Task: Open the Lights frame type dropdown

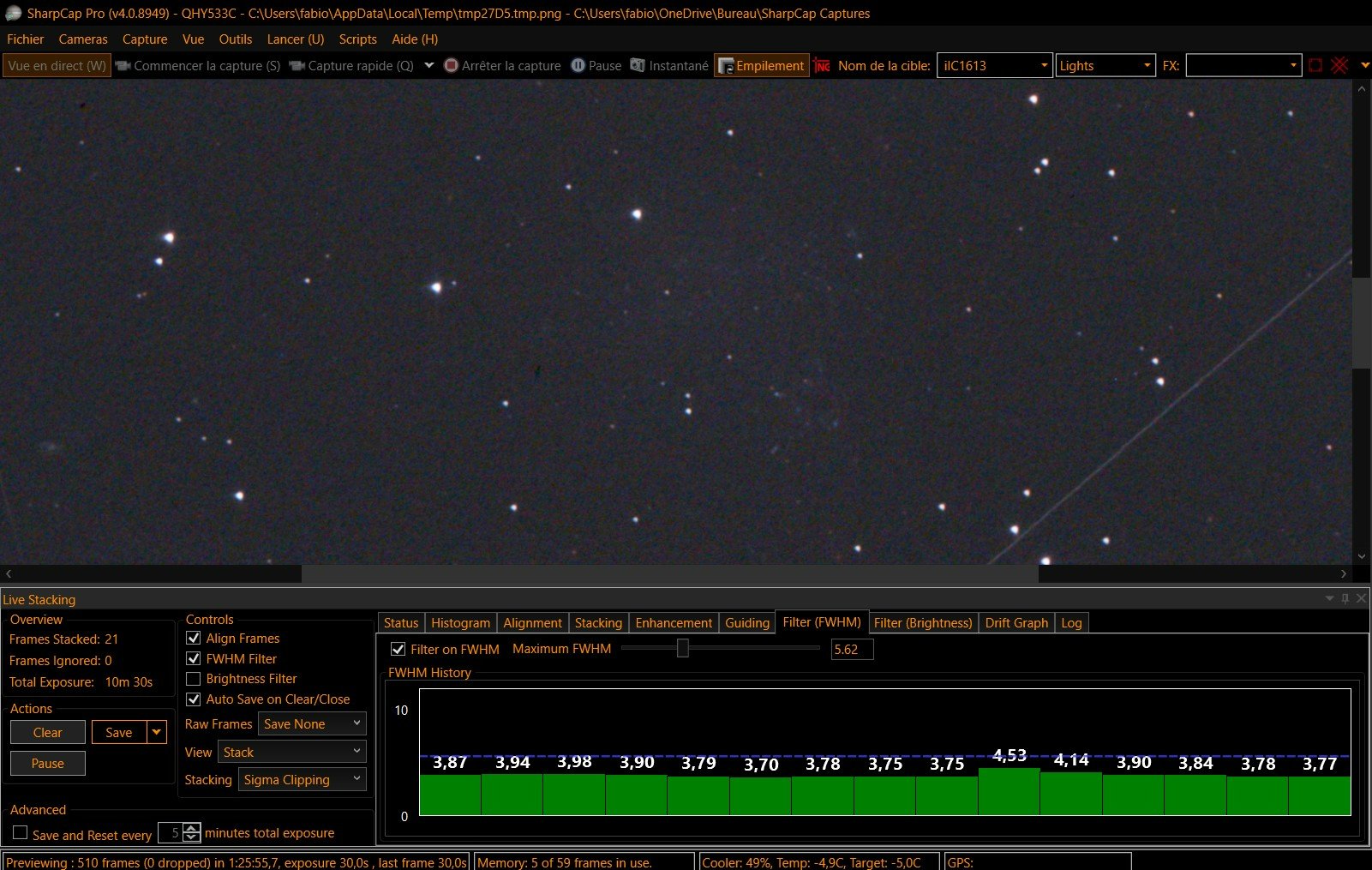Action: (1105, 66)
